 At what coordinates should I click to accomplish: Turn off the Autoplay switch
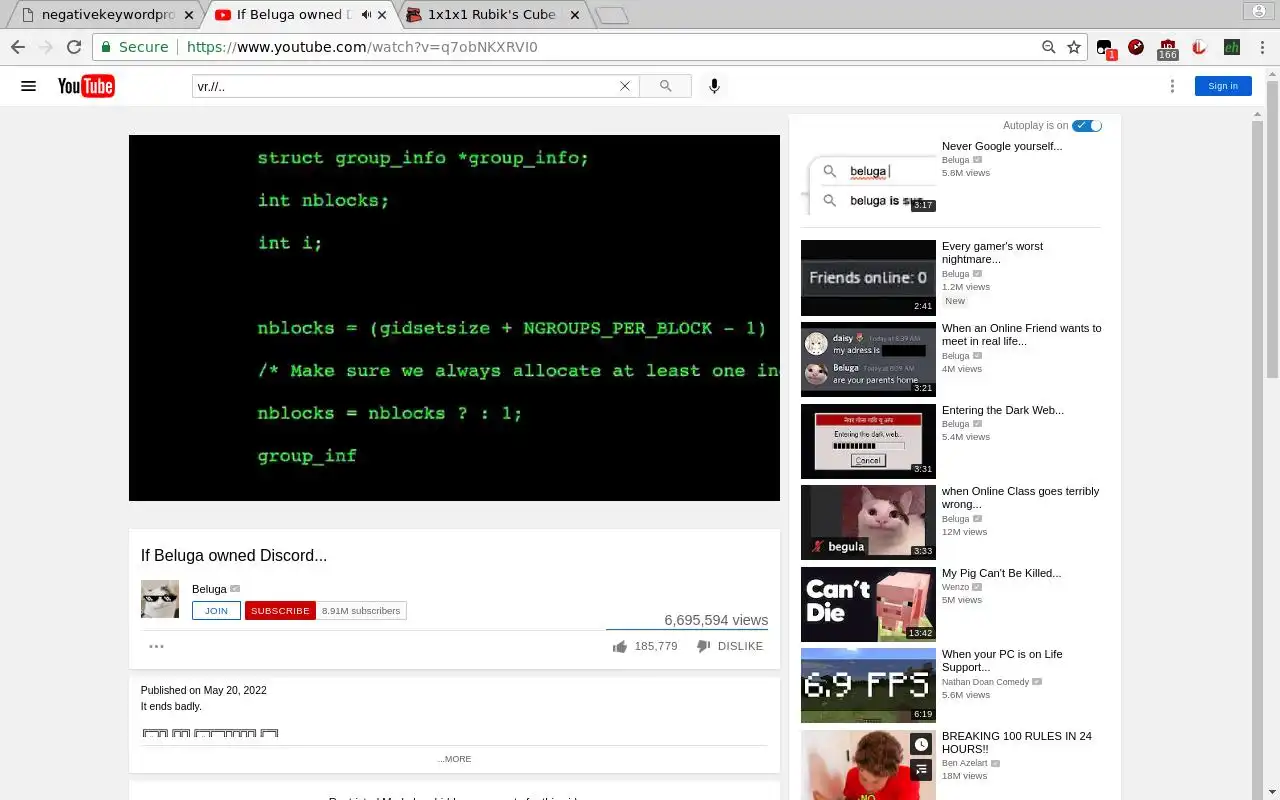click(x=1087, y=126)
